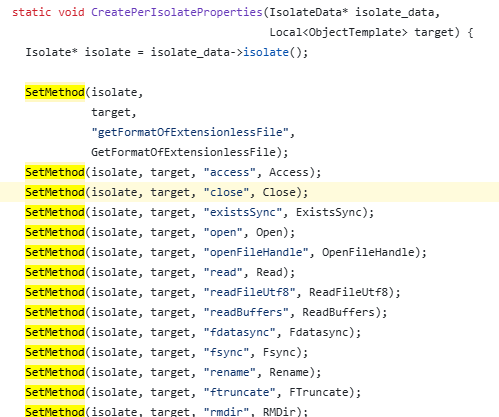499x417 pixels.
Task: Click the "rename" string literal
Action: coord(229,372)
